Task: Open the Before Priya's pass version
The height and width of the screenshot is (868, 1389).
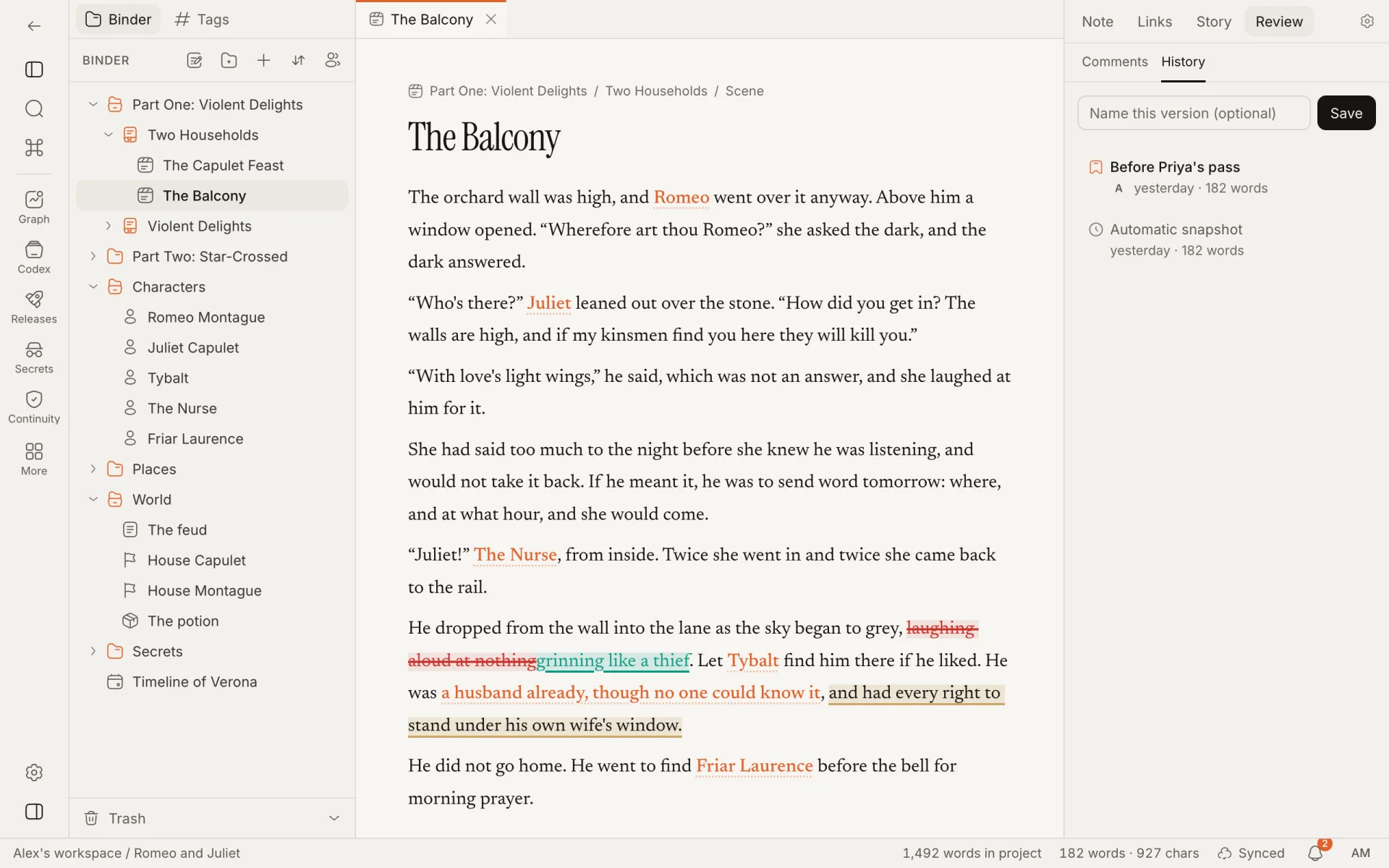Action: [x=1227, y=177]
